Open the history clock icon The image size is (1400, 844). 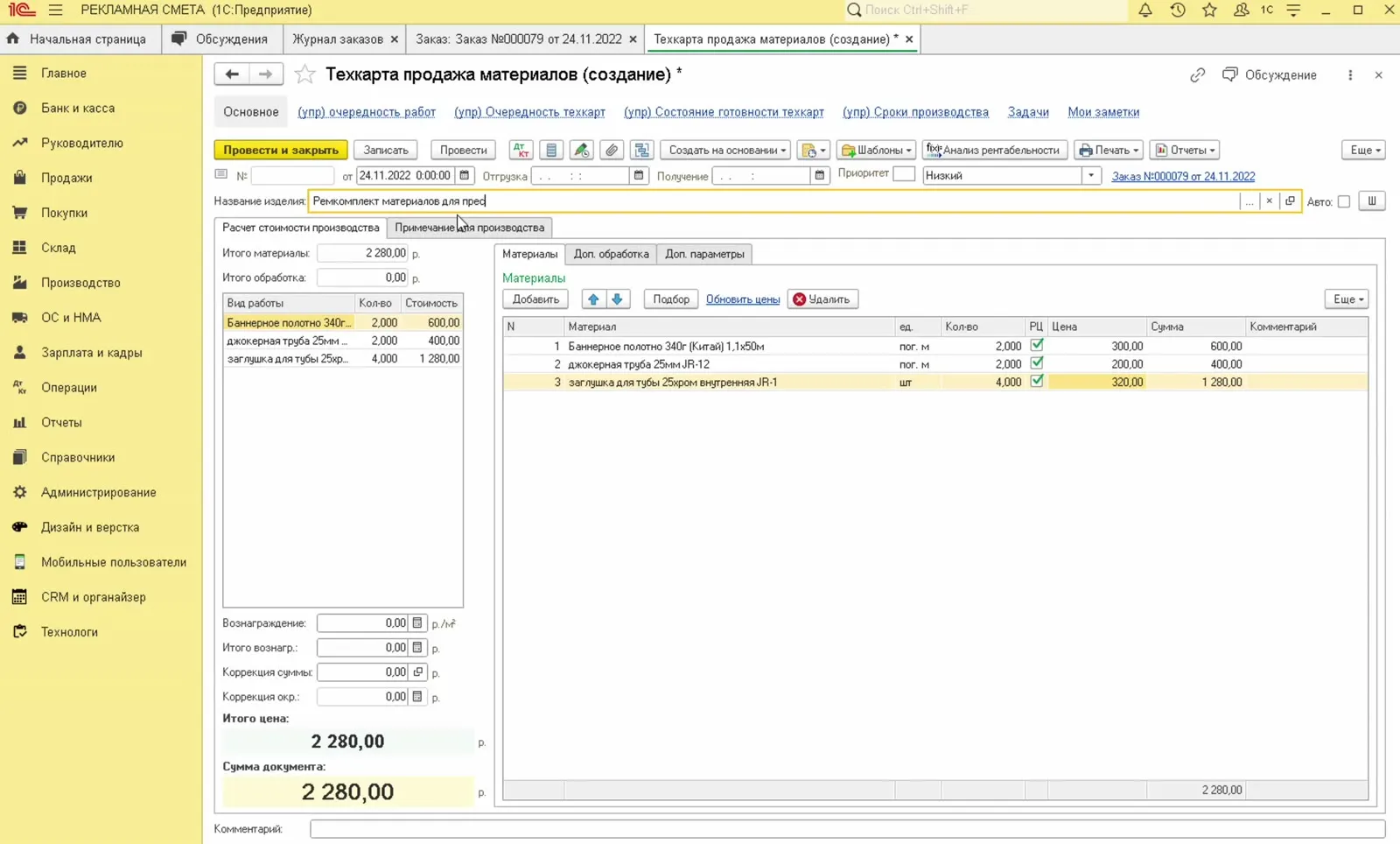click(1178, 11)
